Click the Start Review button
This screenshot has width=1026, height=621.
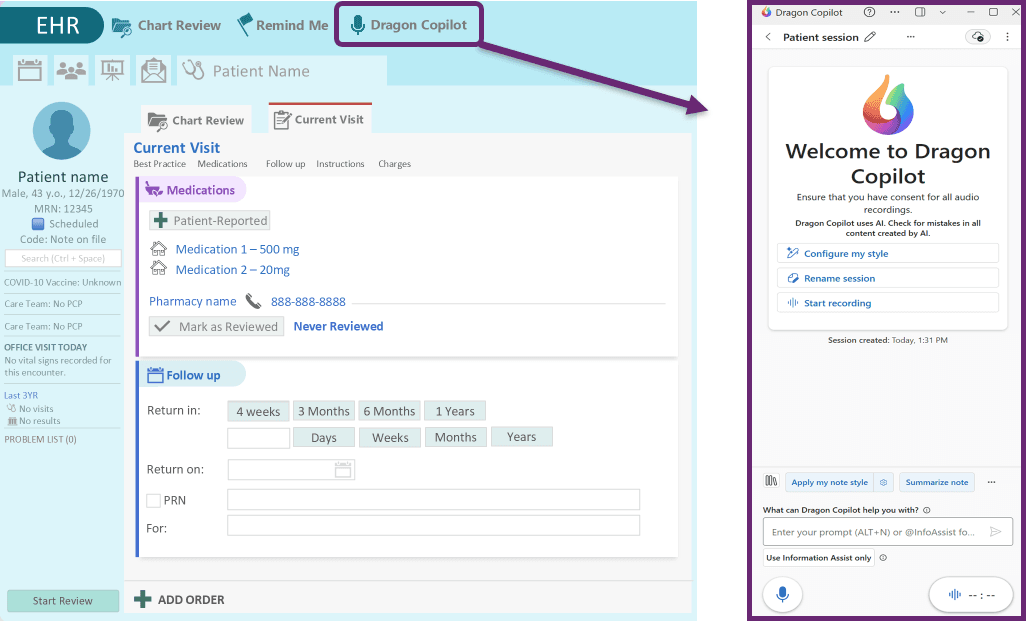[x=63, y=601]
